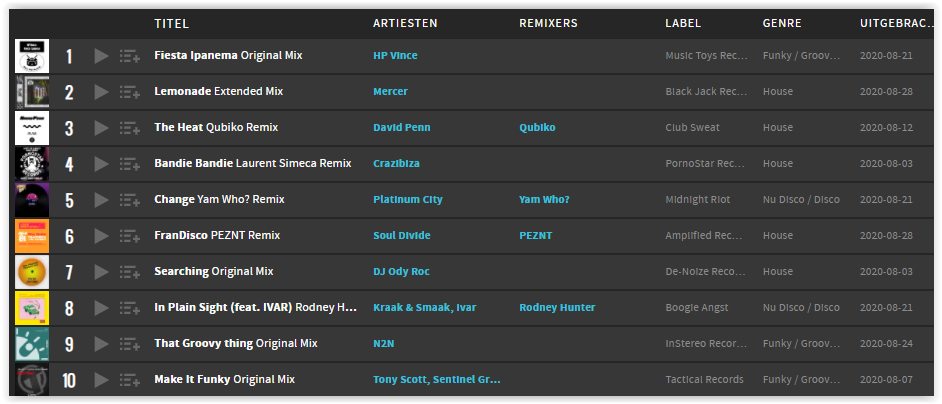Play Change Yam Who? Remix

(102, 200)
